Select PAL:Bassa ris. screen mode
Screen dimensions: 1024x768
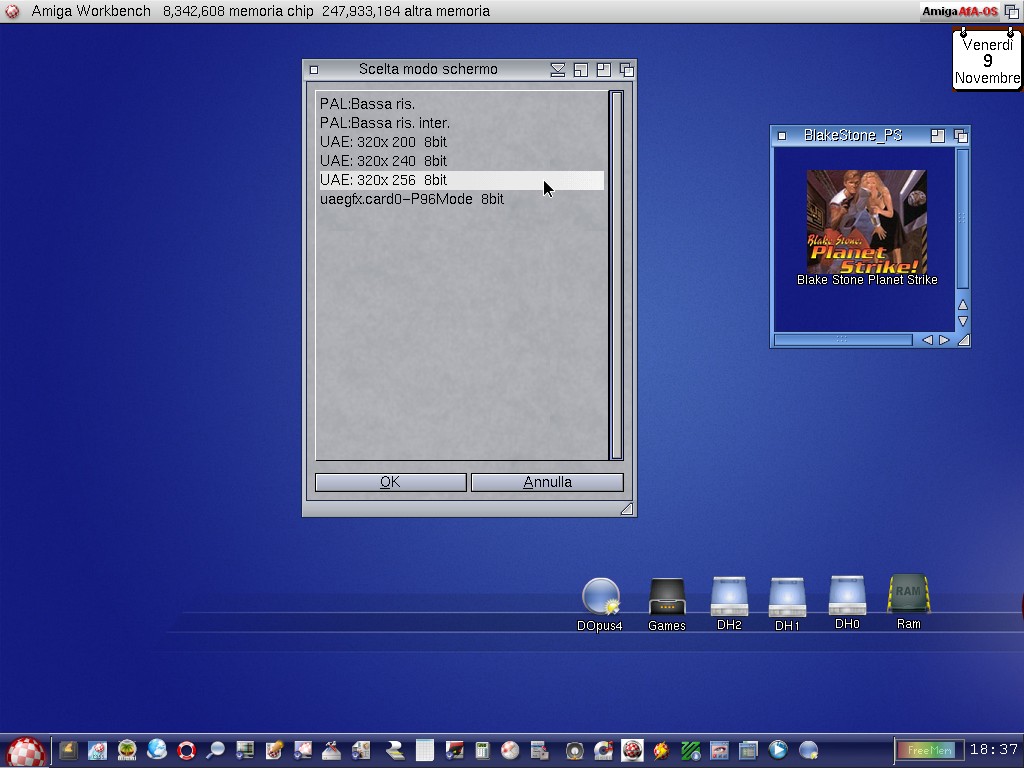coord(367,104)
